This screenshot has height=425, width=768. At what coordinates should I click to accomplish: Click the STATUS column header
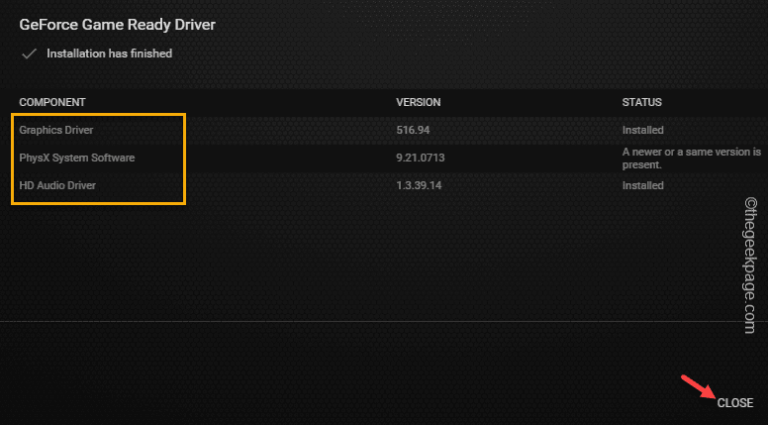click(x=641, y=103)
